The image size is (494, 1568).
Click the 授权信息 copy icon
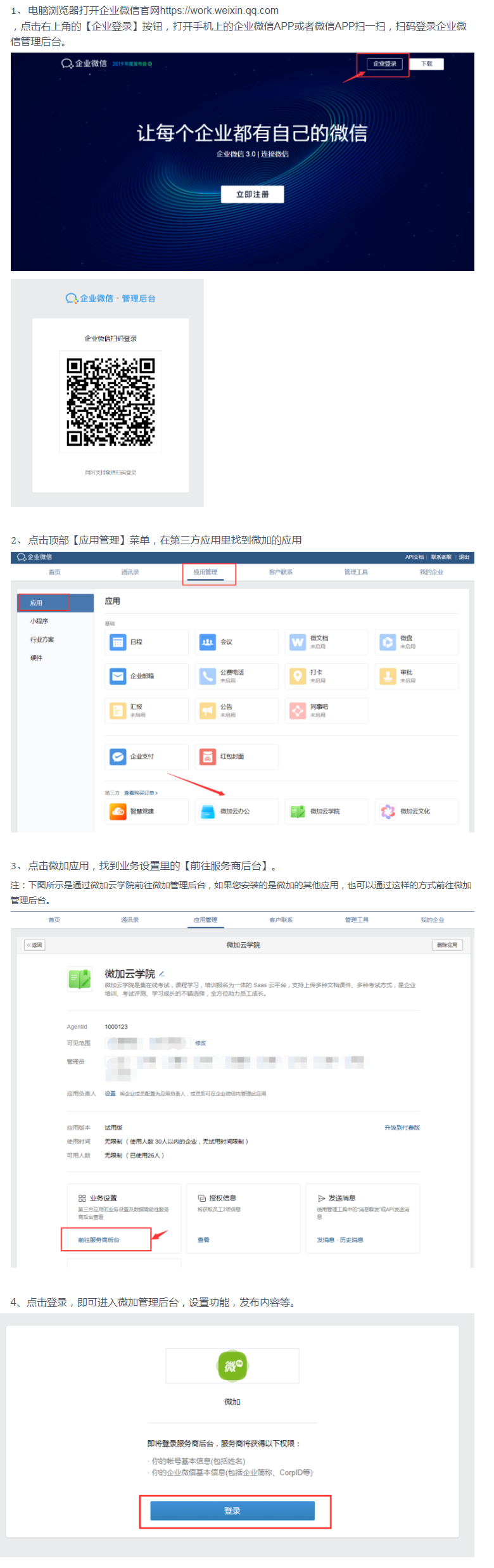(201, 1198)
